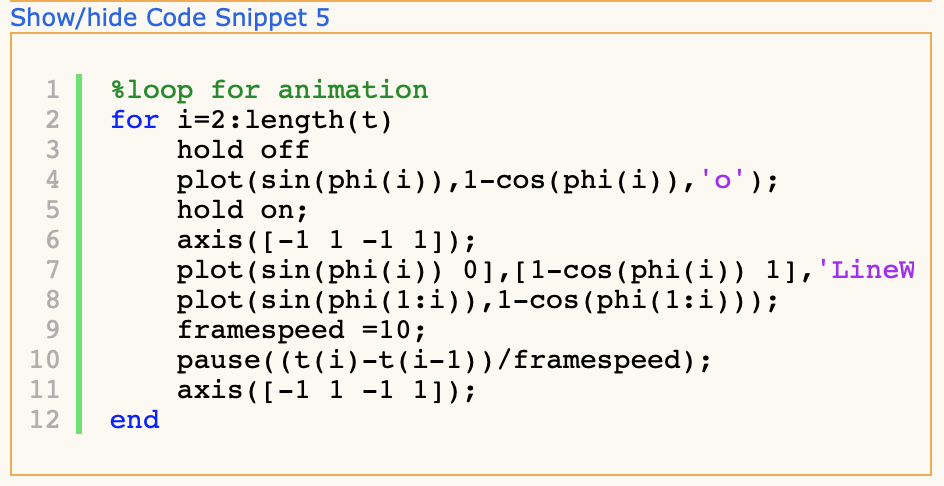
Task: Click the 'o' string literal on line 4
Action: pos(723,180)
